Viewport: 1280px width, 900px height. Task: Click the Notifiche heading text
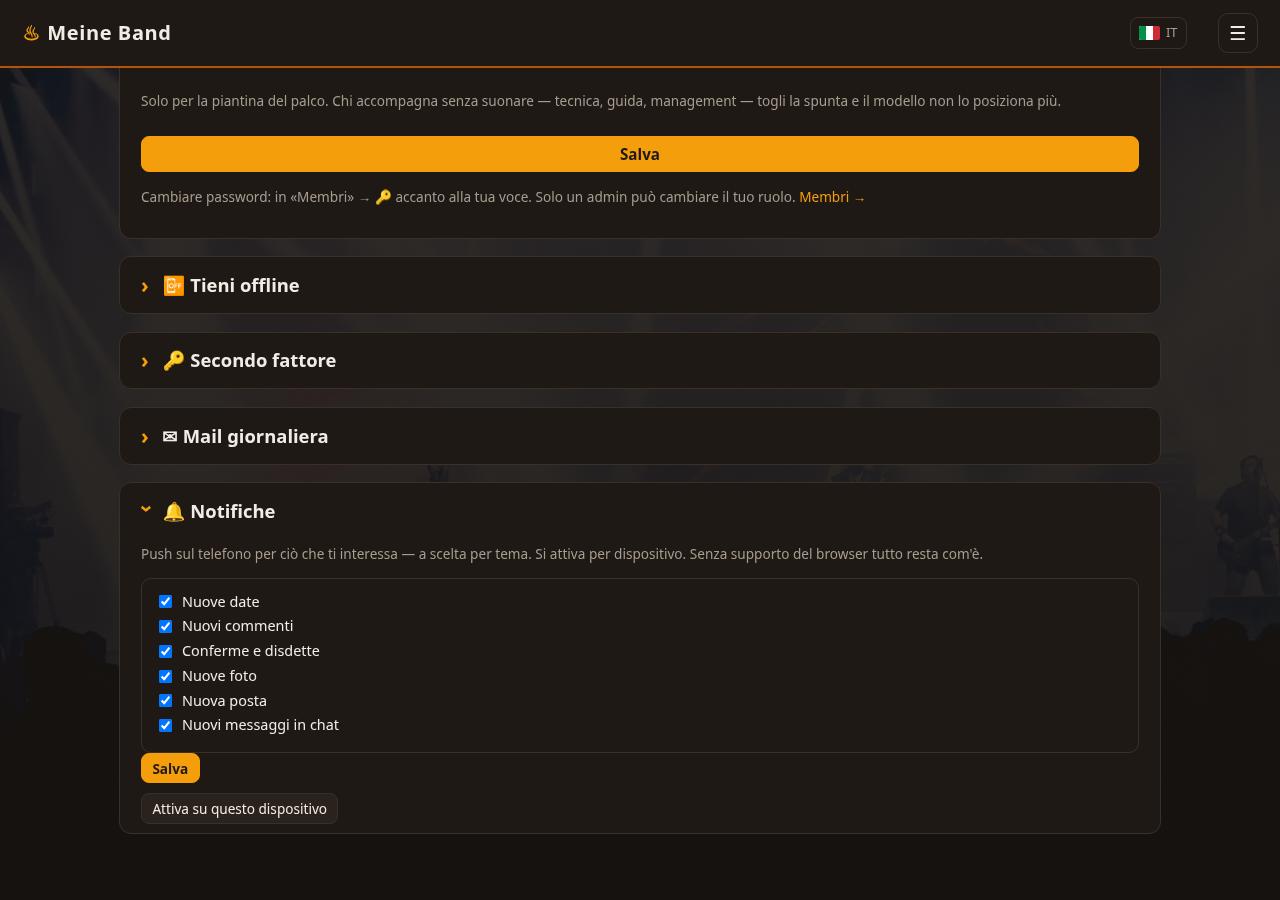232,512
